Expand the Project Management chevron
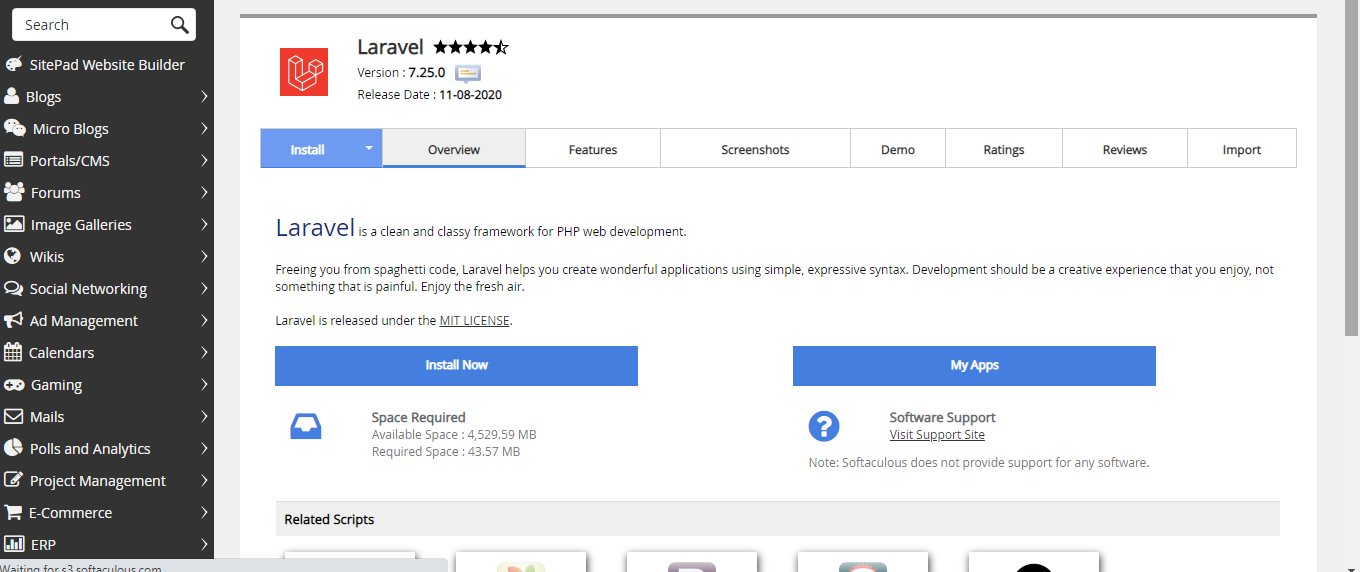This screenshot has height=572, width=1360. (x=204, y=480)
